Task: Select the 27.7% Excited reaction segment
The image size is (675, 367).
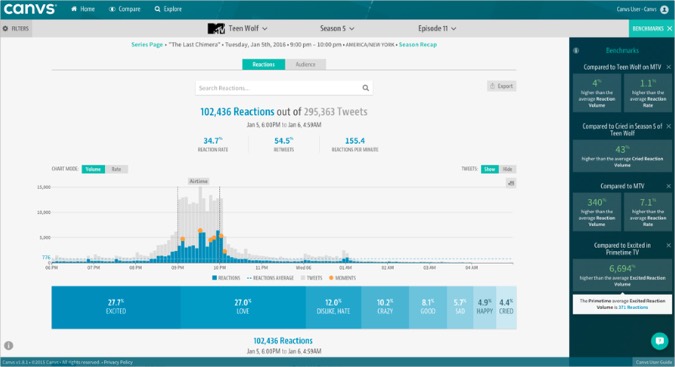Action: (x=116, y=307)
